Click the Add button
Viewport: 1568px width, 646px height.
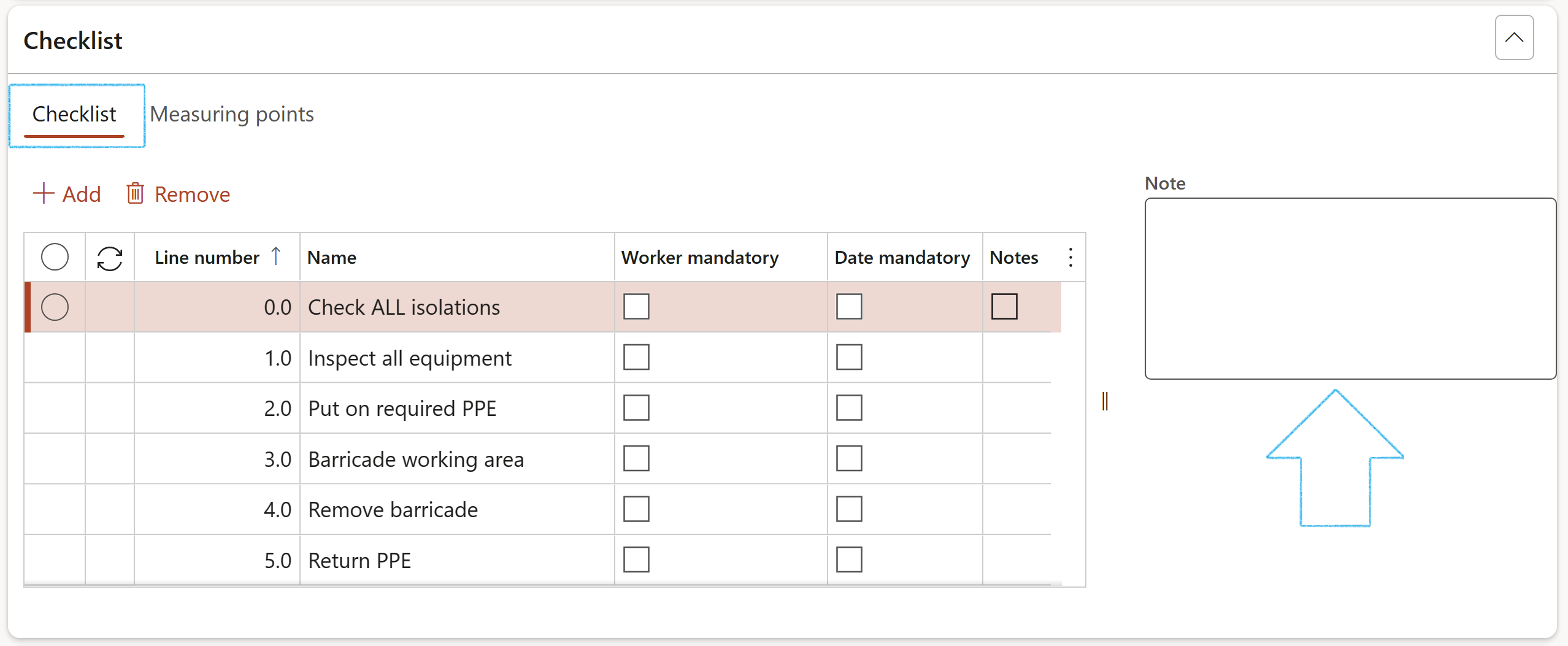pos(66,194)
